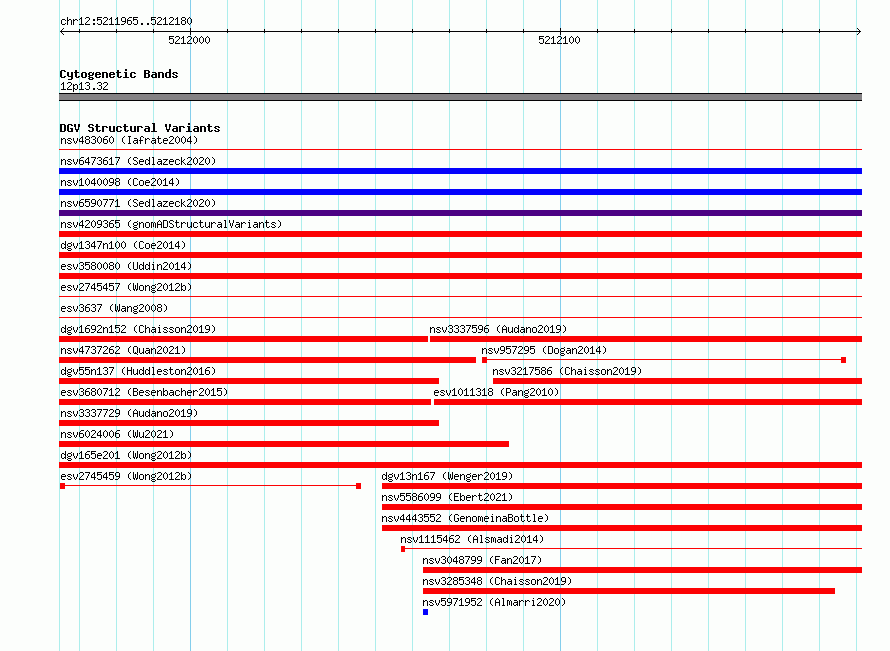Open variant nsv3217586 (Chaisson2019)

pos(567,371)
